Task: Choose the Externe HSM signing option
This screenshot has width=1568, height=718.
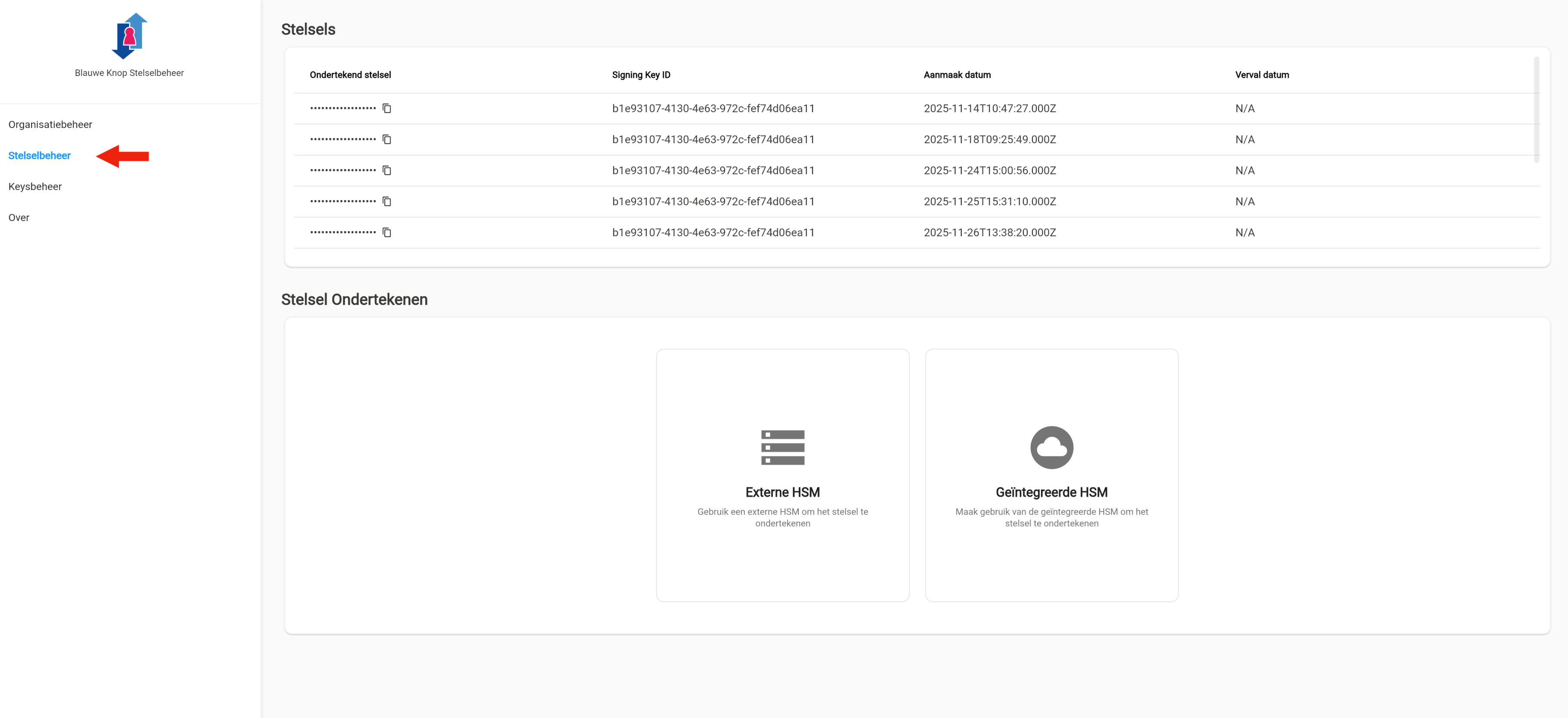Action: (x=782, y=492)
